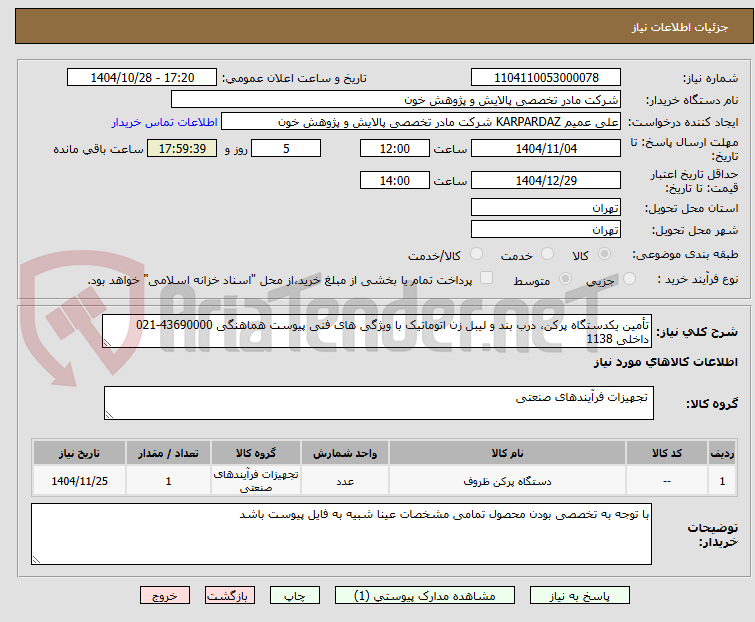Image resolution: width=755 pixels, height=622 pixels.
Task: Select the کالا radio button
Action: tap(604, 254)
